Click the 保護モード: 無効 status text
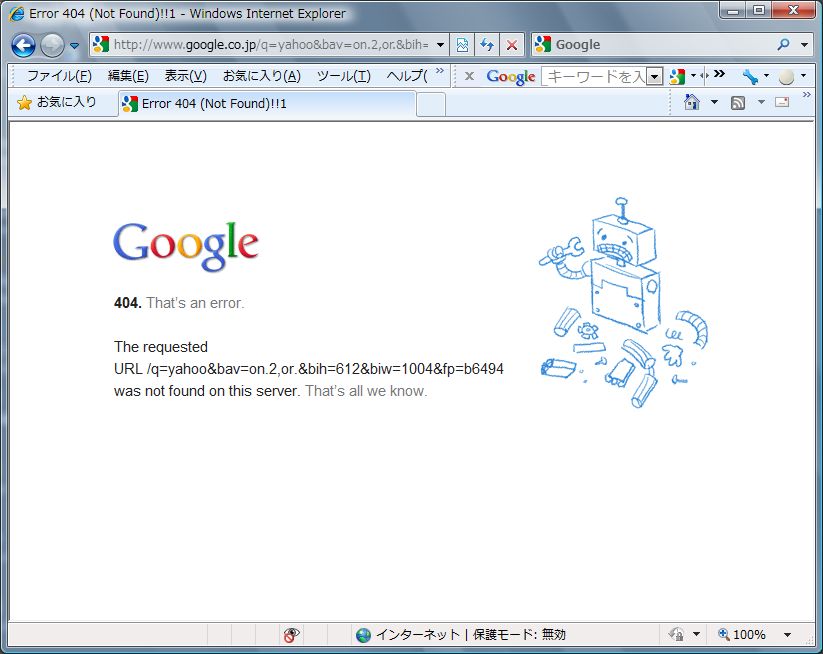 pos(519,635)
